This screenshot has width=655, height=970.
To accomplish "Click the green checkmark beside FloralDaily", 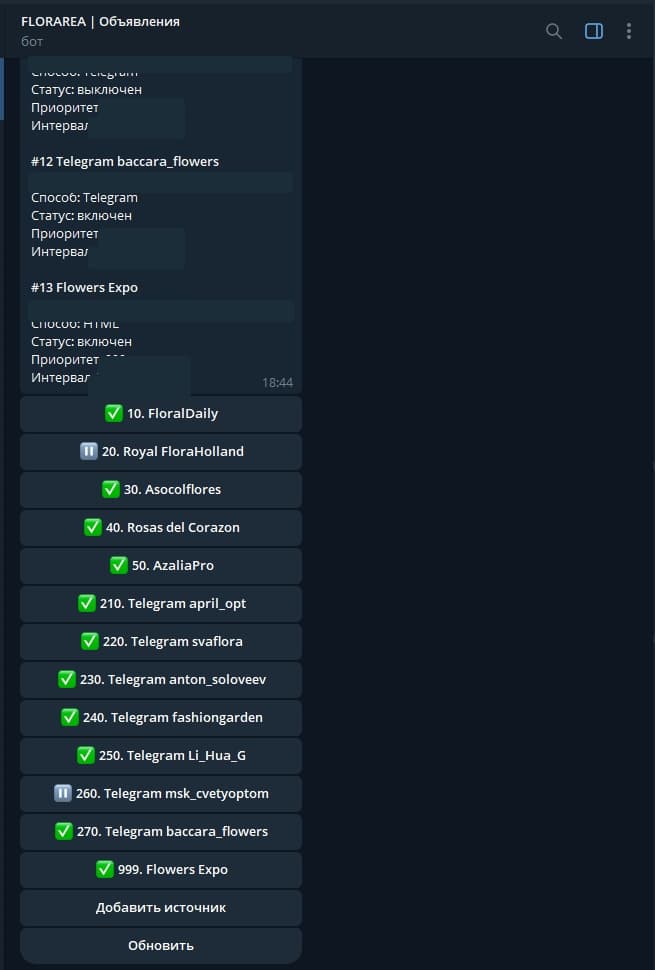I will tap(113, 413).
